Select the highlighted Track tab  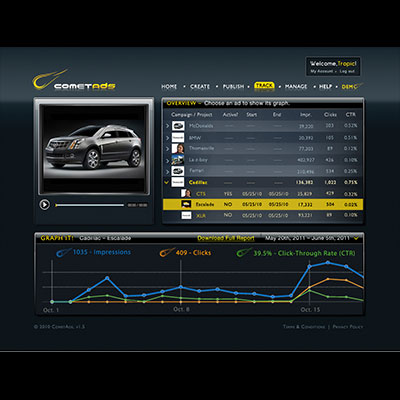[x=264, y=86]
